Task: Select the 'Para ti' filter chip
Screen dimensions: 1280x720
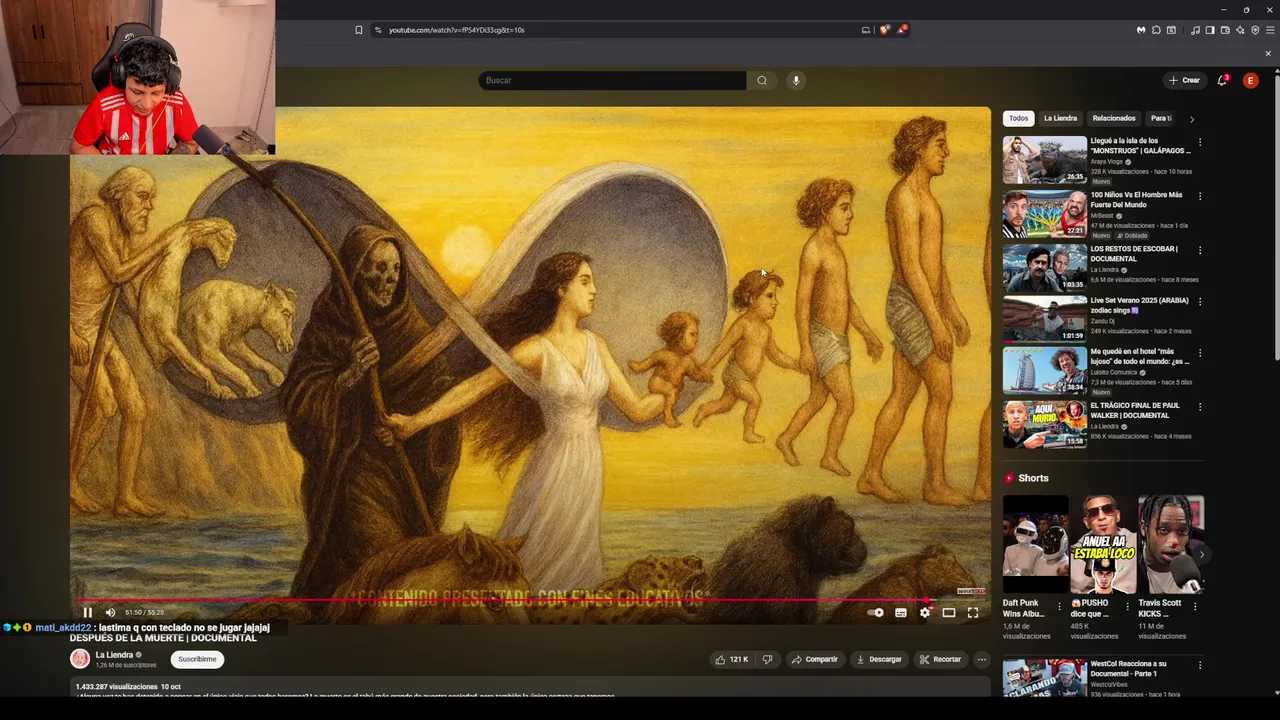Action: click(1161, 118)
